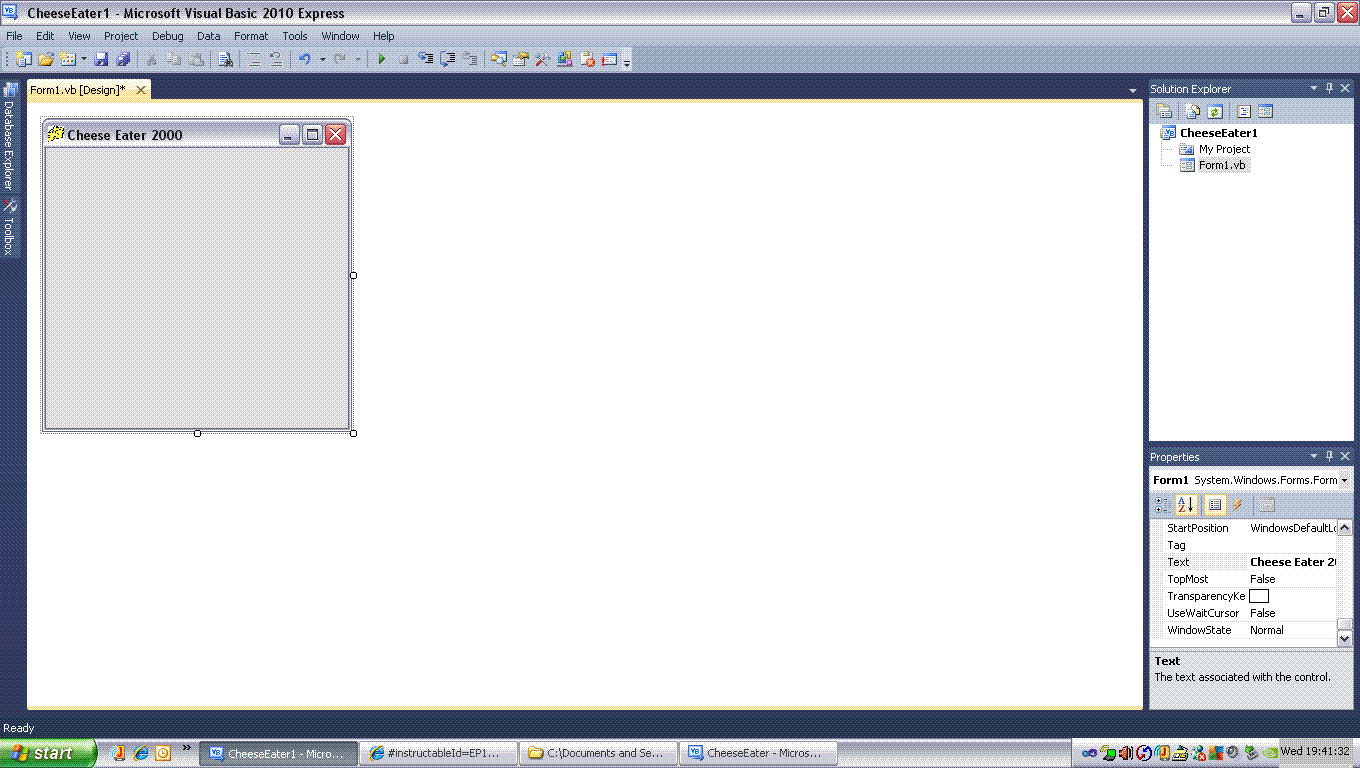The width and height of the screenshot is (1360, 768).
Task: Open the Solution Explorer window position dropdown
Action: coord(1314,89)
